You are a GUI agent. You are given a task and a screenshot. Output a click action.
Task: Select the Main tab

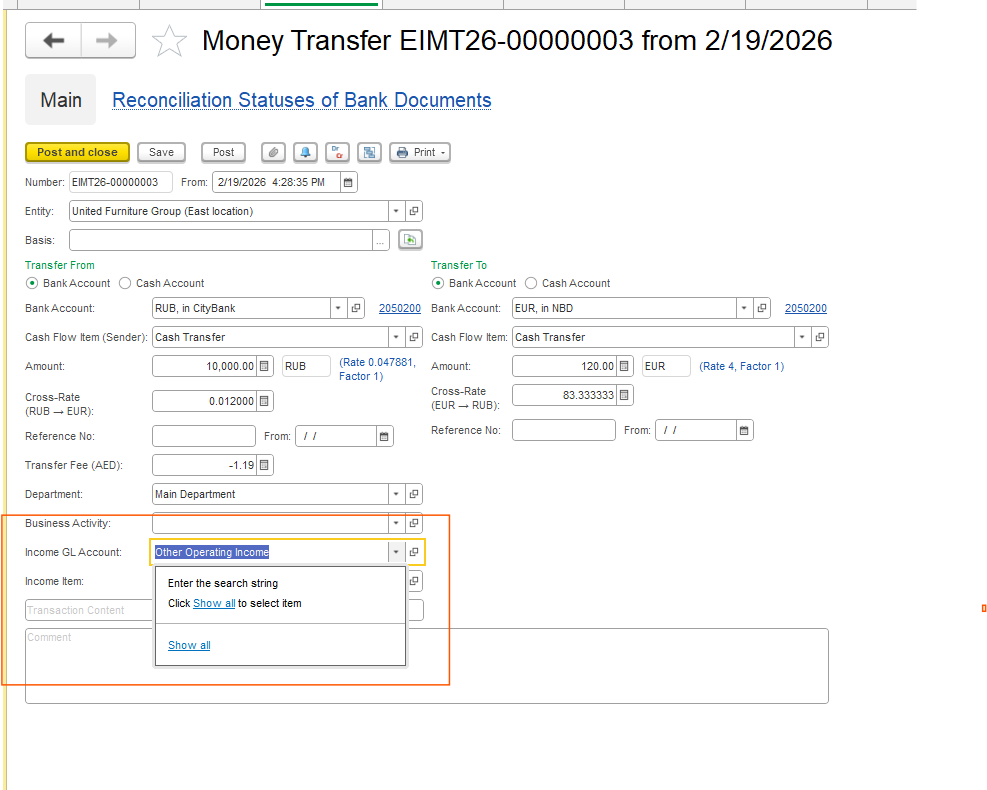(x=61, y=100)
